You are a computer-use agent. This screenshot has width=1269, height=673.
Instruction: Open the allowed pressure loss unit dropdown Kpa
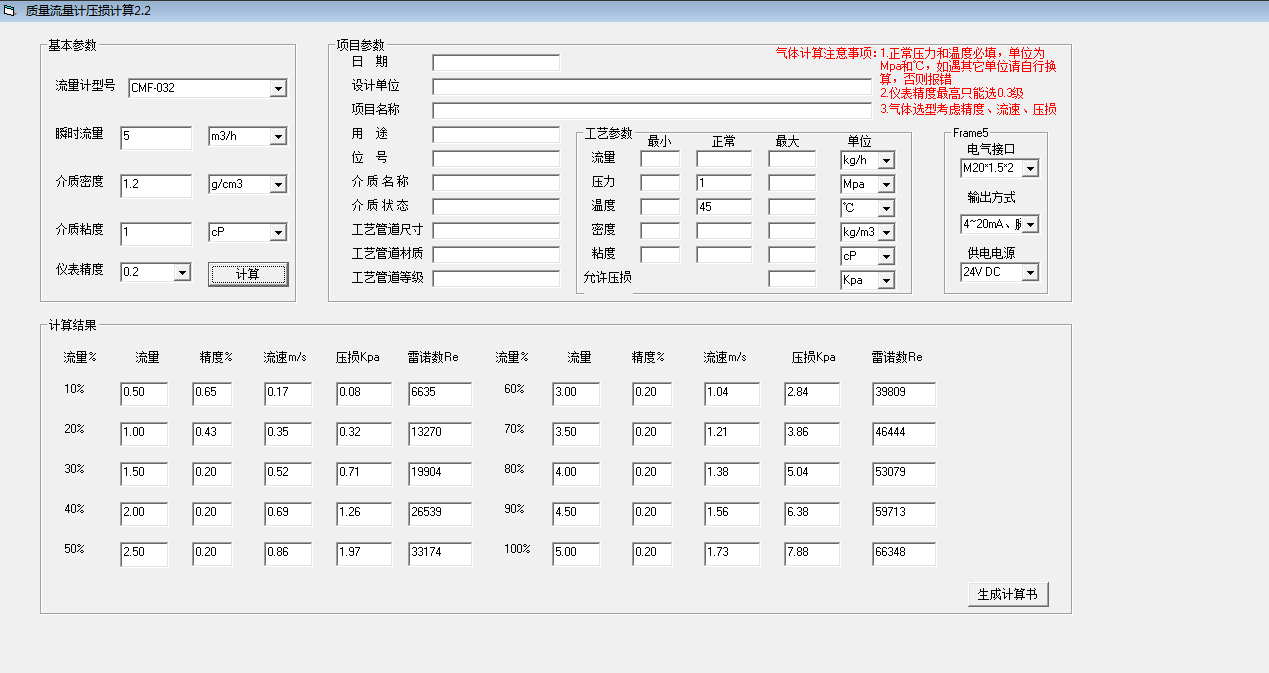coord(885,279)
